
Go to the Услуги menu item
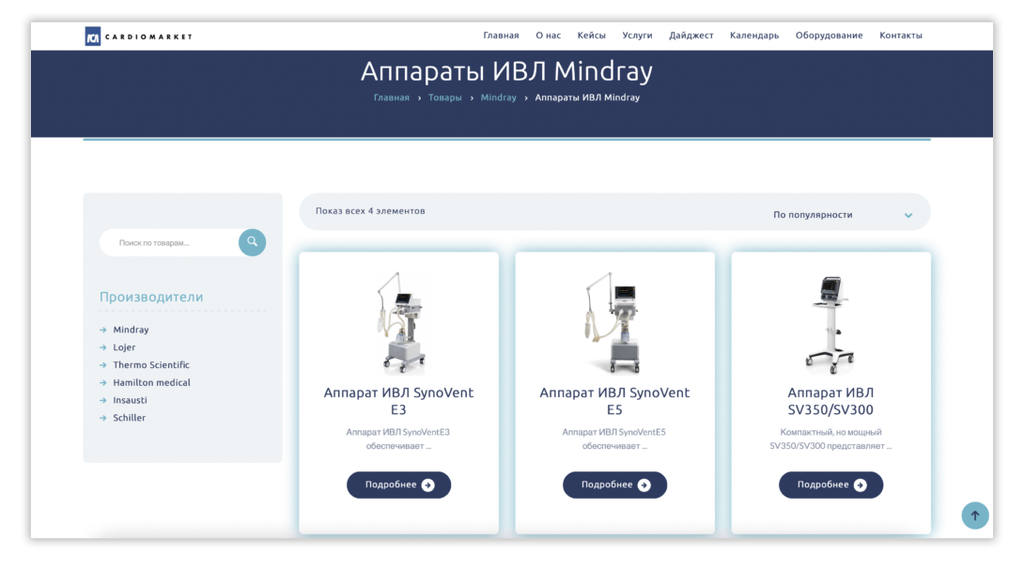[x=637, y=35]
